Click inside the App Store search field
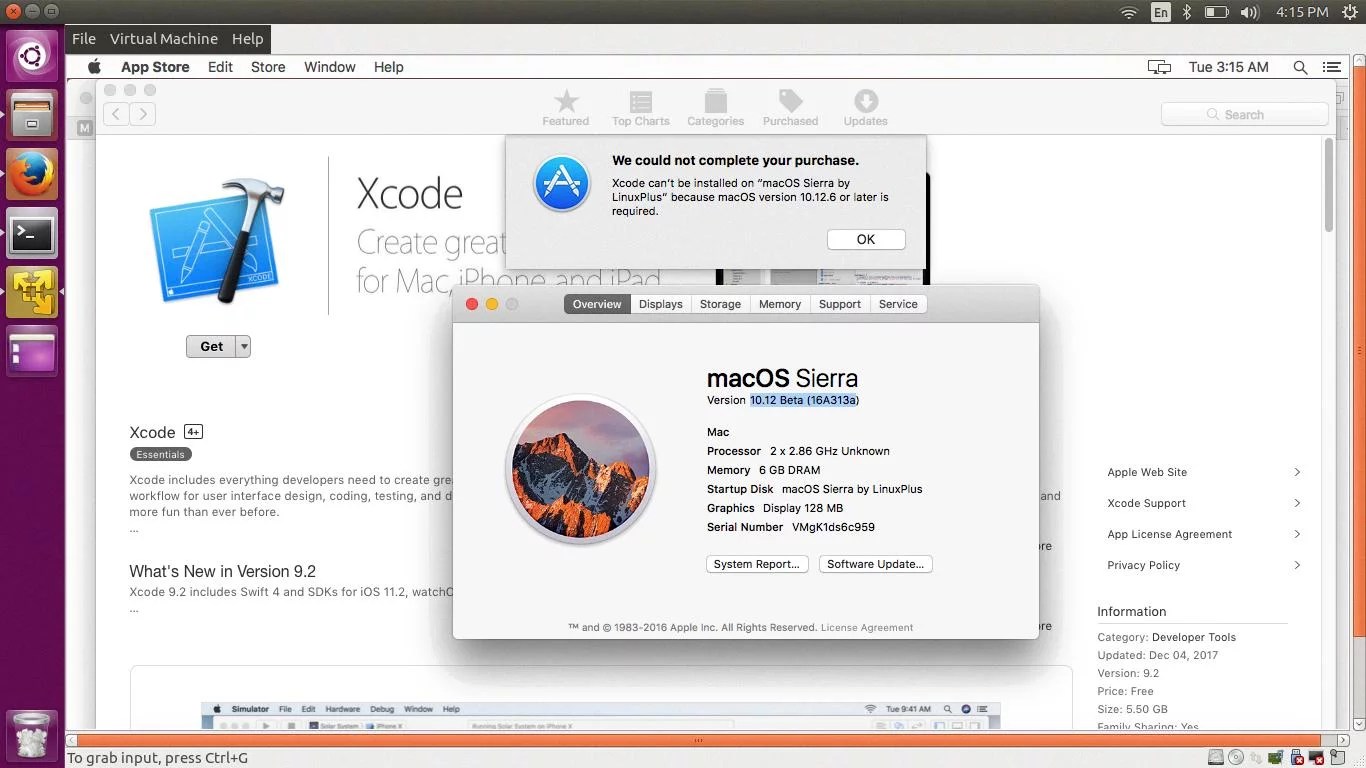The image size is (1366, 768). click(x=1244, y=114)
